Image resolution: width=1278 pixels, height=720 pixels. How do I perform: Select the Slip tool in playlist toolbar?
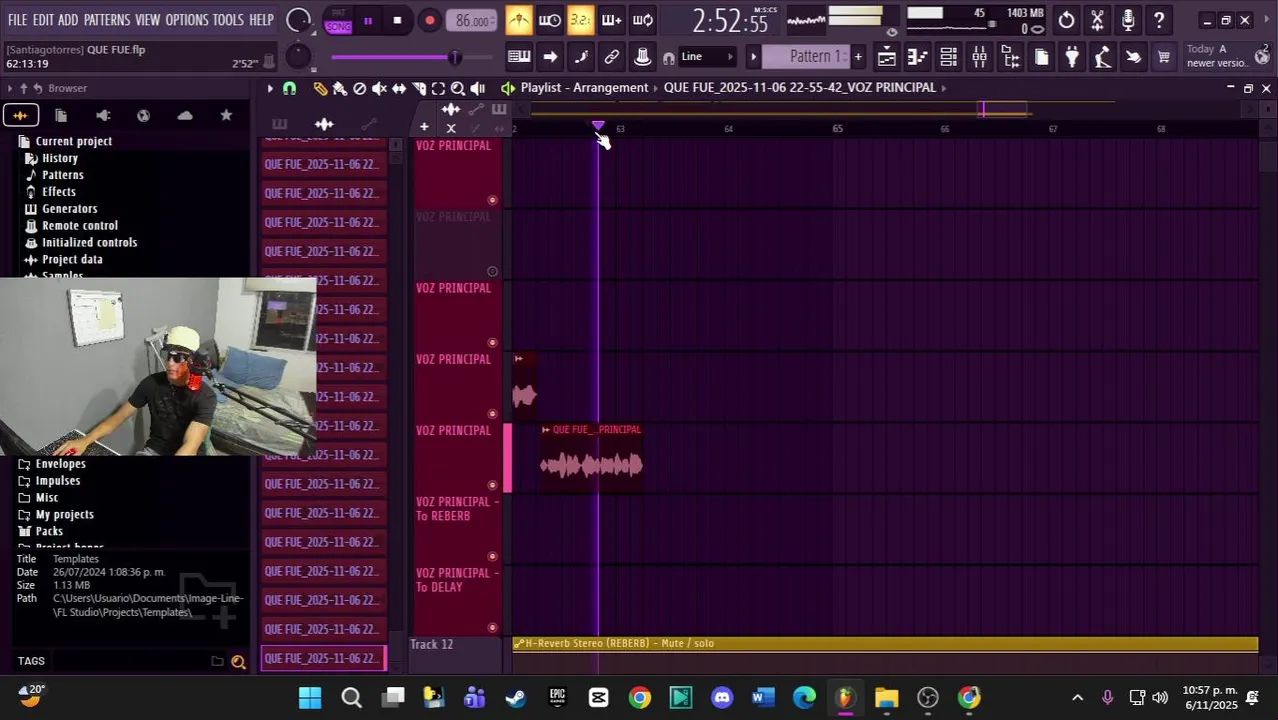click(x=399, y=89)
